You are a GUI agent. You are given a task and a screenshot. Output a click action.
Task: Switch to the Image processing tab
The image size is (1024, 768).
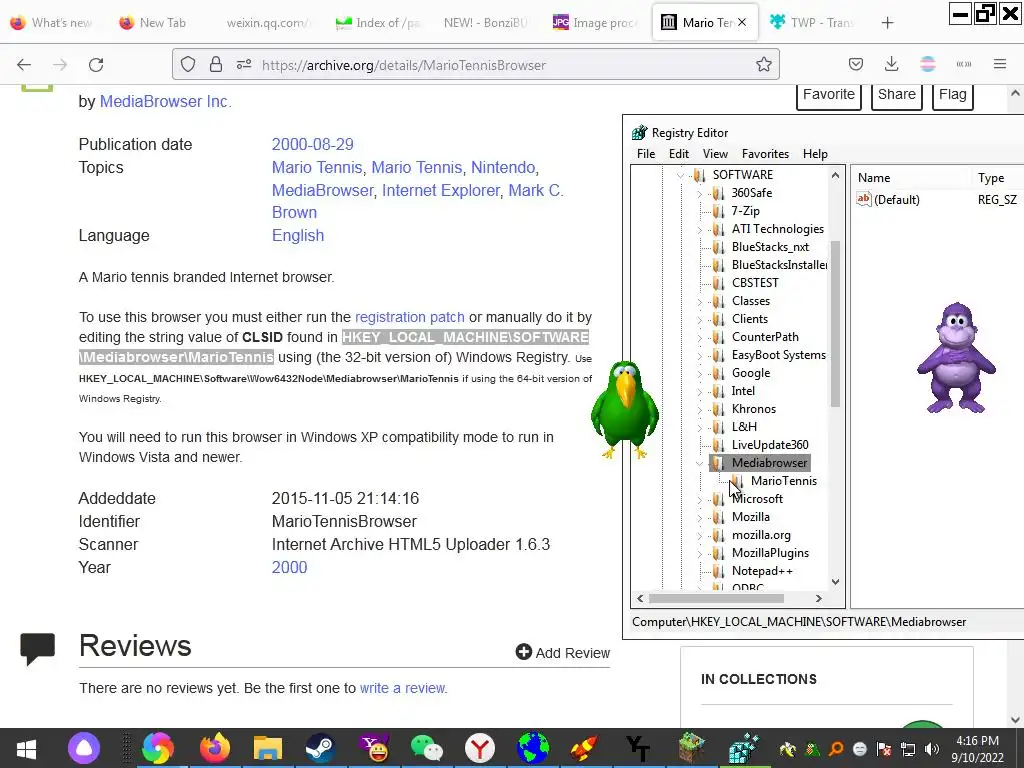[x=596, y=23]
